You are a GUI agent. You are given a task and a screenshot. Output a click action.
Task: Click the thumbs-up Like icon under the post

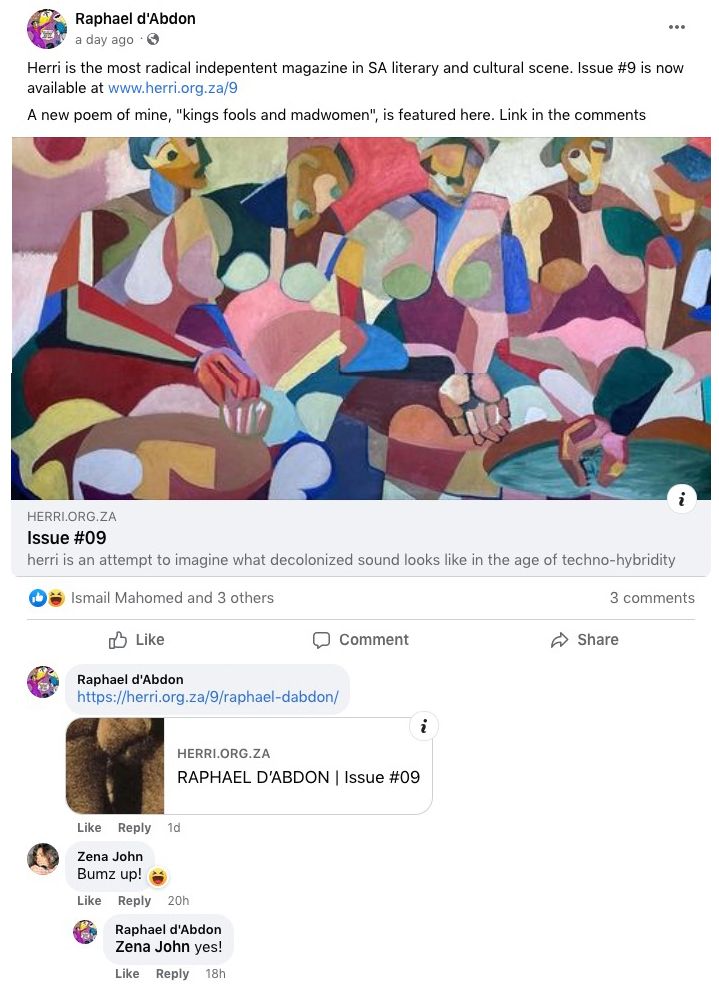pos(118,640)
